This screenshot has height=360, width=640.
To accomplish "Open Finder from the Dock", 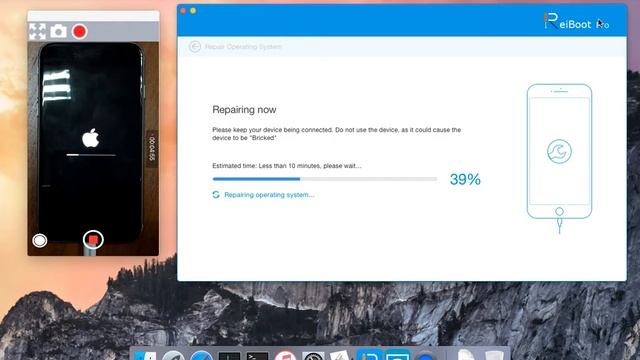I will (145, 356).
